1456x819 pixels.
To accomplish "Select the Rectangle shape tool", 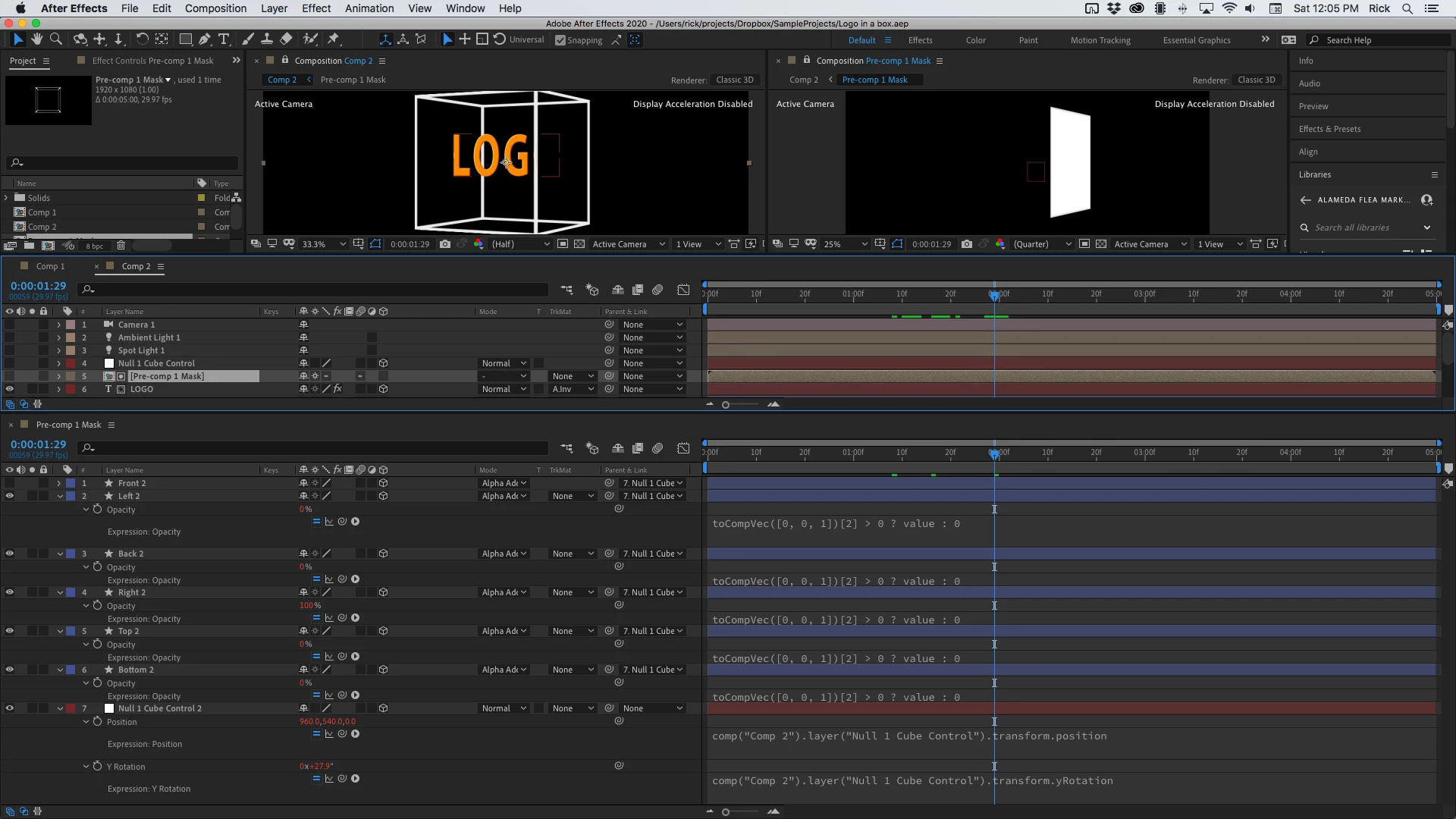I will coord(185,39).
